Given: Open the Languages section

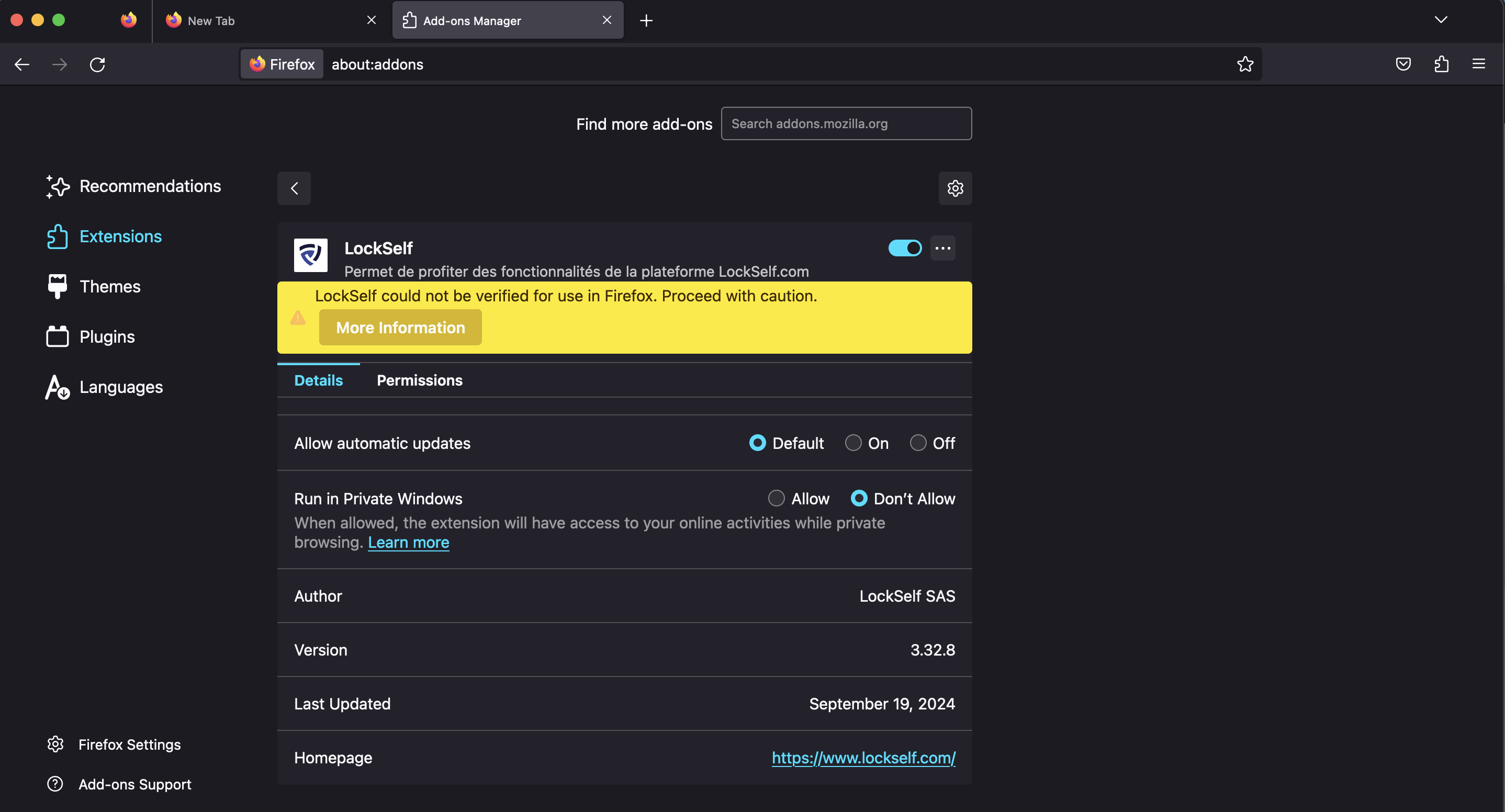Looking at the screenshot, I should point(105,387).
